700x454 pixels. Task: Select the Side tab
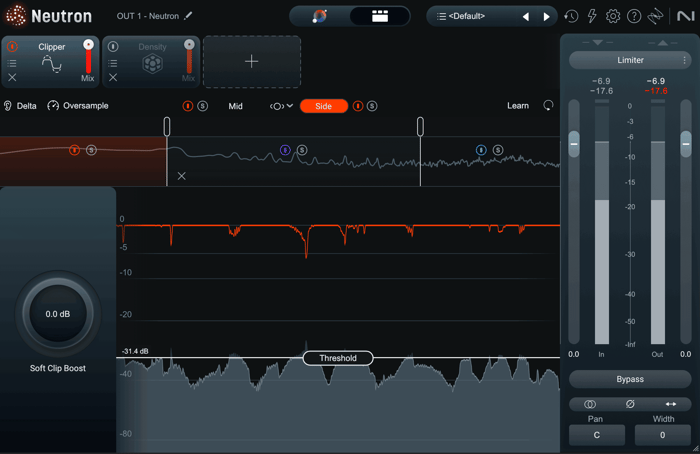point(324,106)
